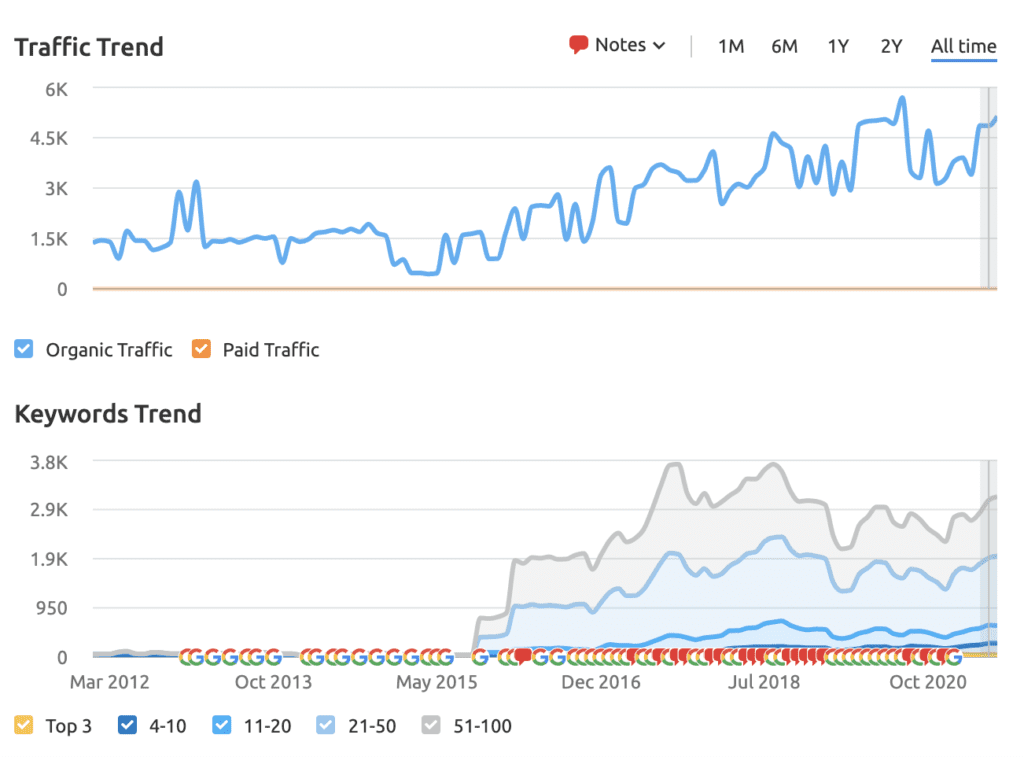This screenshot has height=757, width=1024.
Task: Choose the 1Y time range
Action: 838,46
